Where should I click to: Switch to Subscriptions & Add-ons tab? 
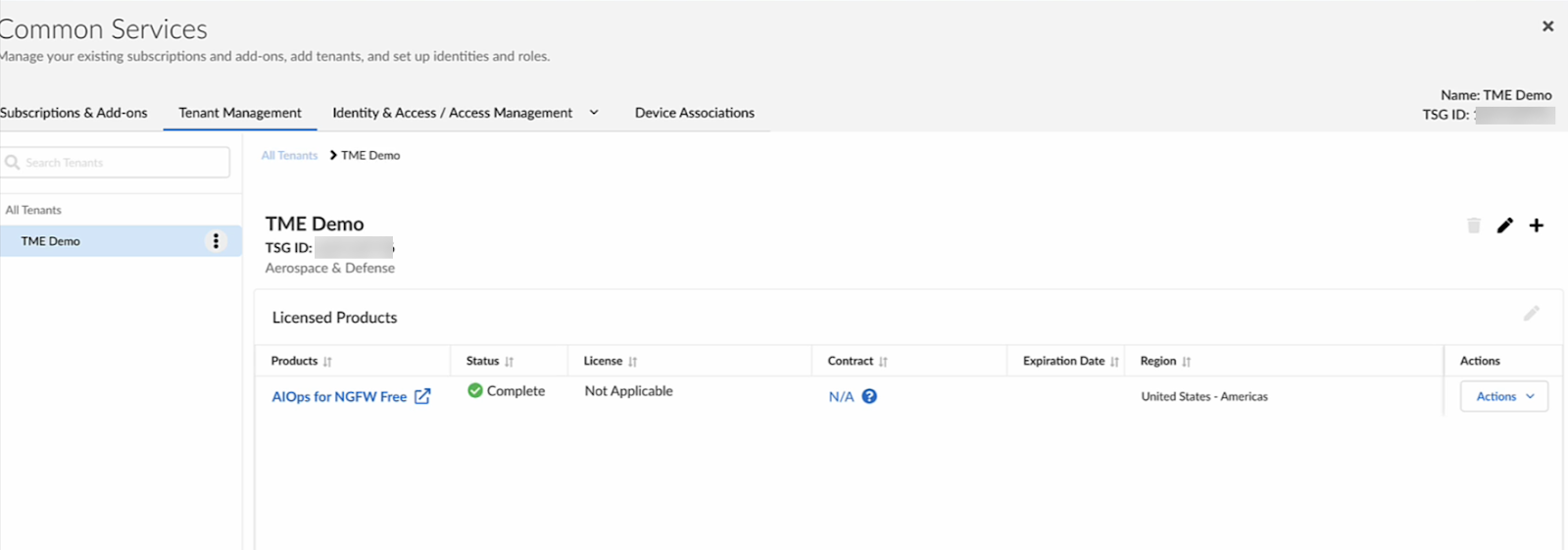73,113
